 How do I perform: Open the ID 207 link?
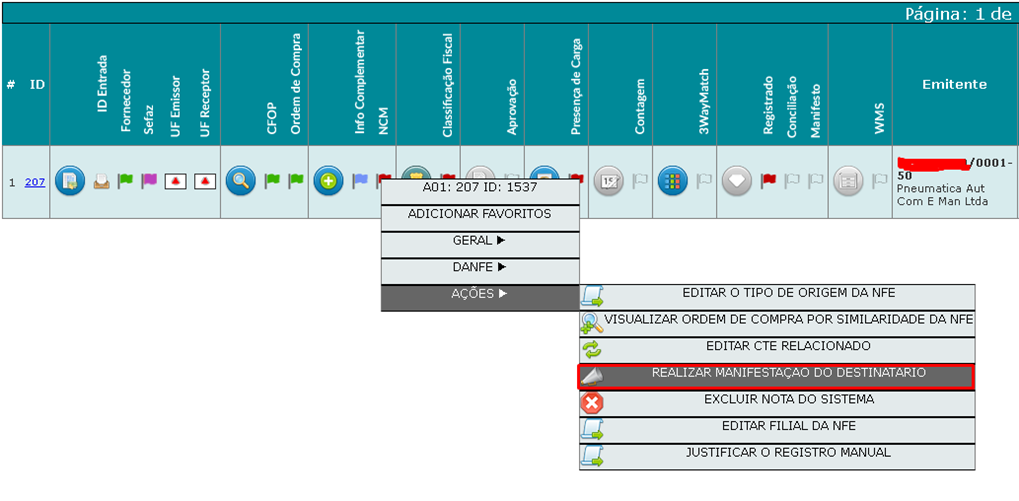tap(35, 182)
